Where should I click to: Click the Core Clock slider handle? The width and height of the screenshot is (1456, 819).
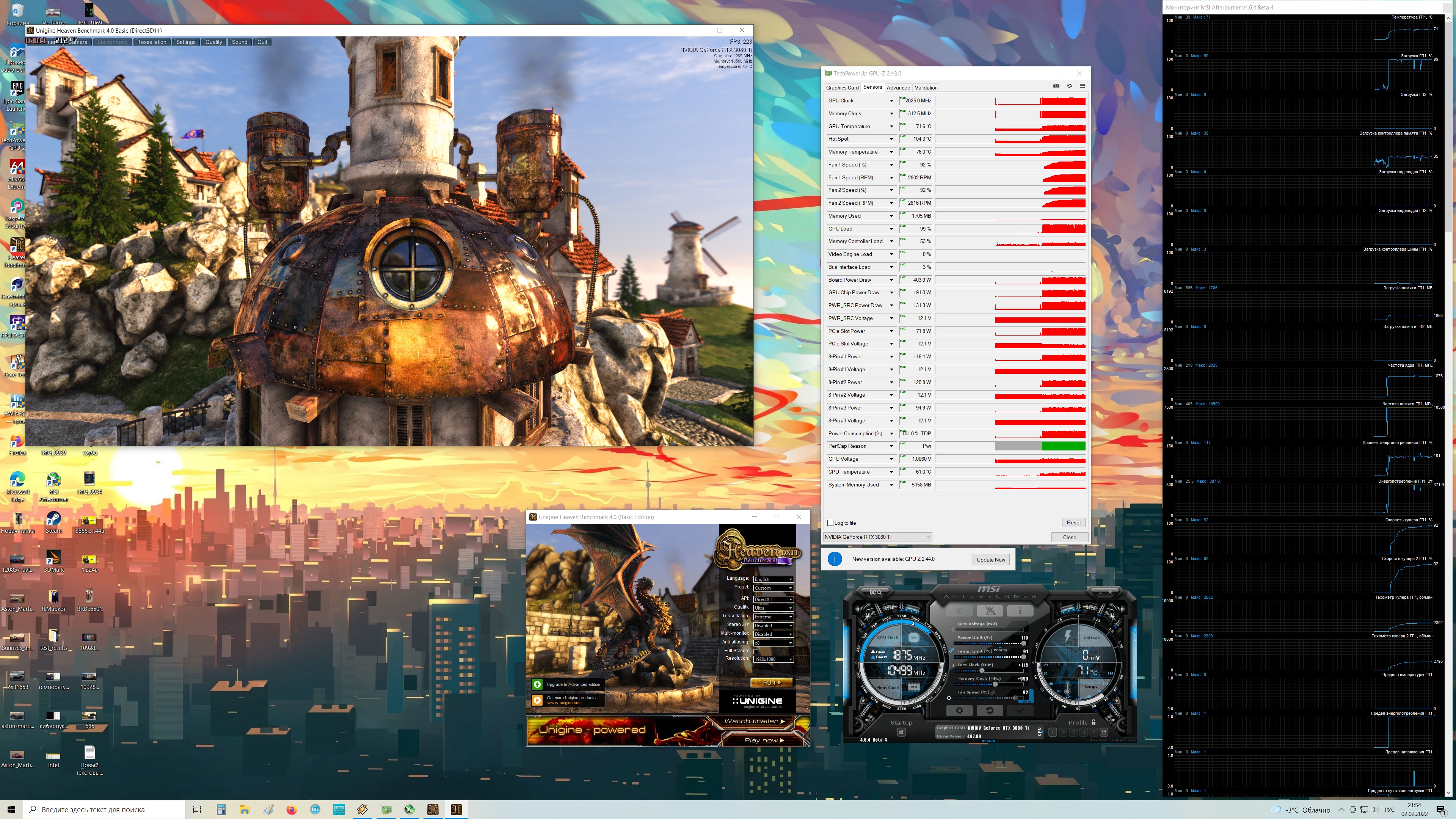click(x=982, y=670)
